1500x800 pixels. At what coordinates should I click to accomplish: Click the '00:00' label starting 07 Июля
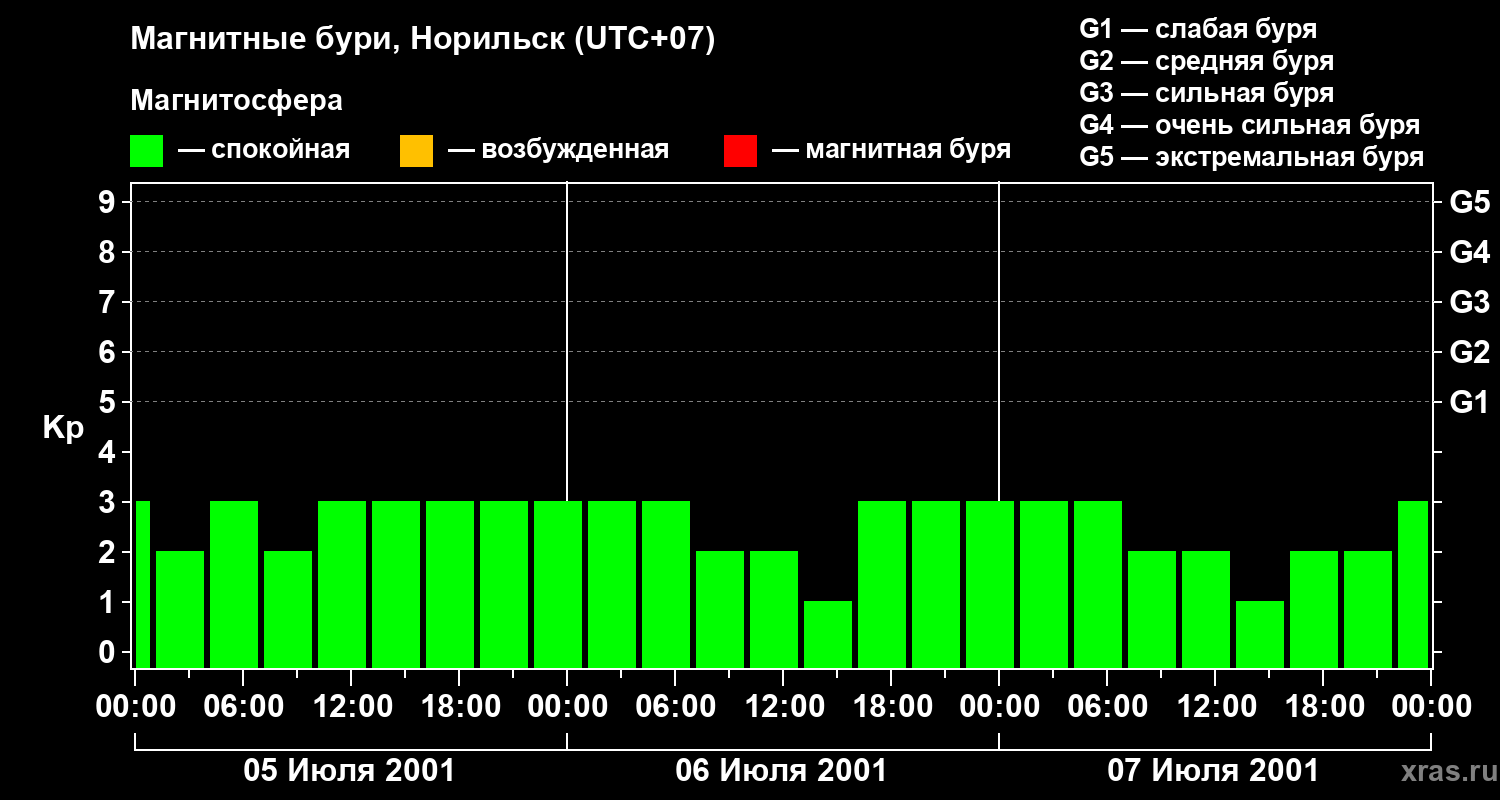tap(999, 707)
